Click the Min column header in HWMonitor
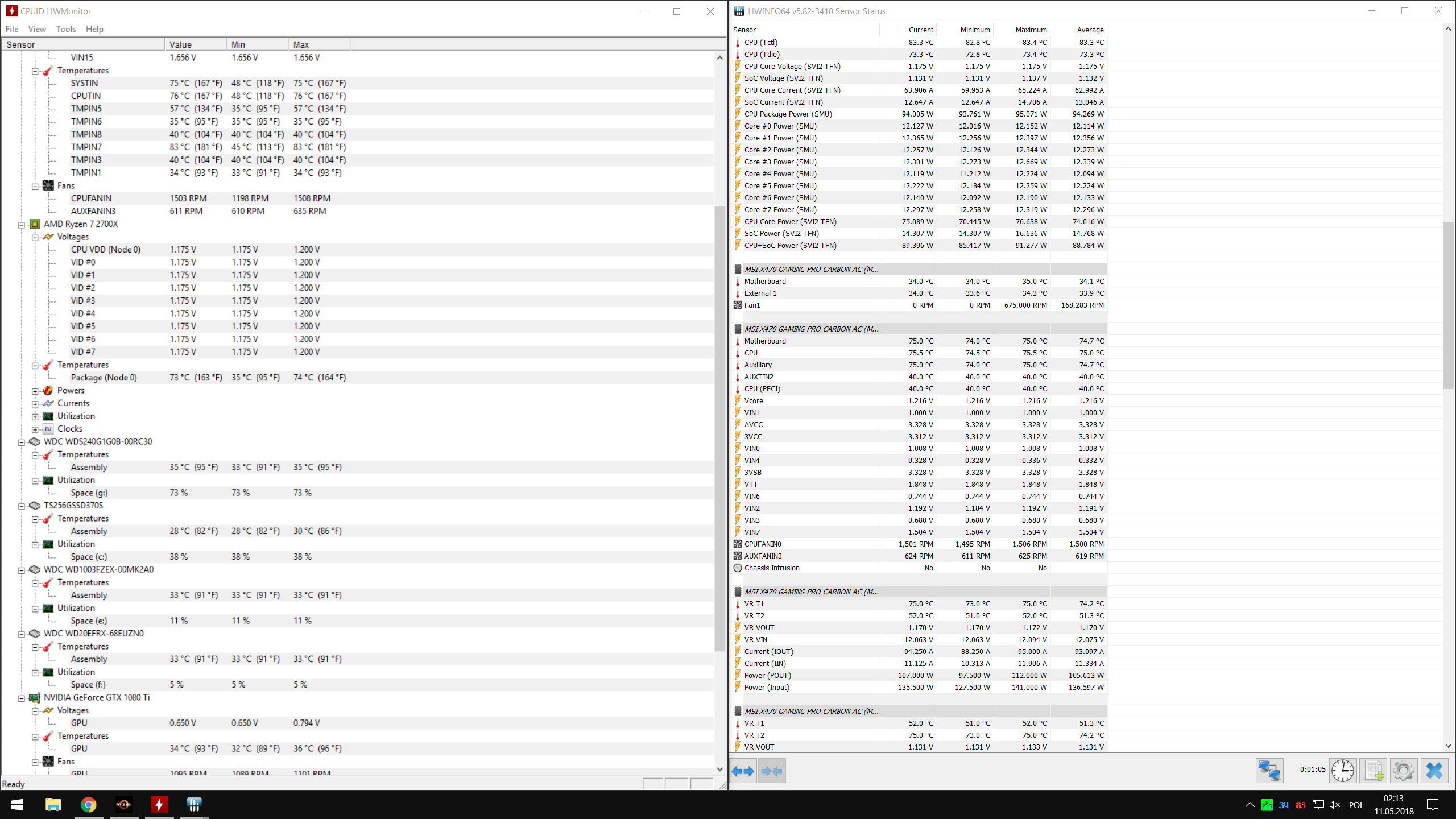 pos(258,44)
